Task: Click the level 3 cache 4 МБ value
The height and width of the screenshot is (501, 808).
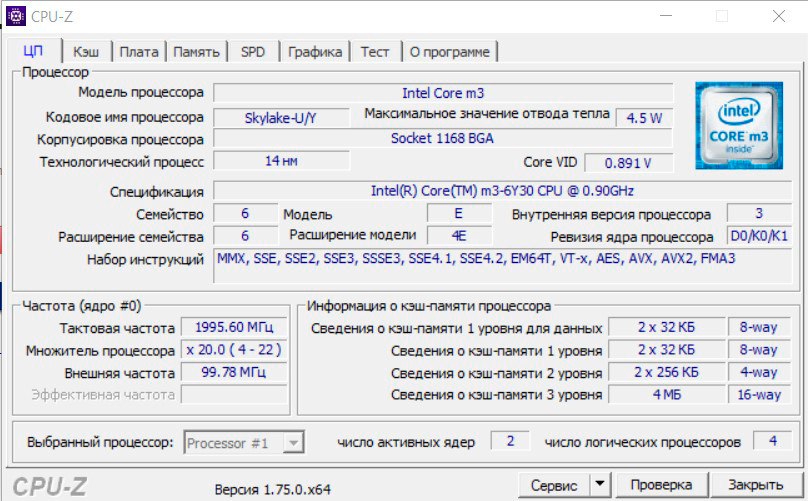Action: click(x=667, y=395)
